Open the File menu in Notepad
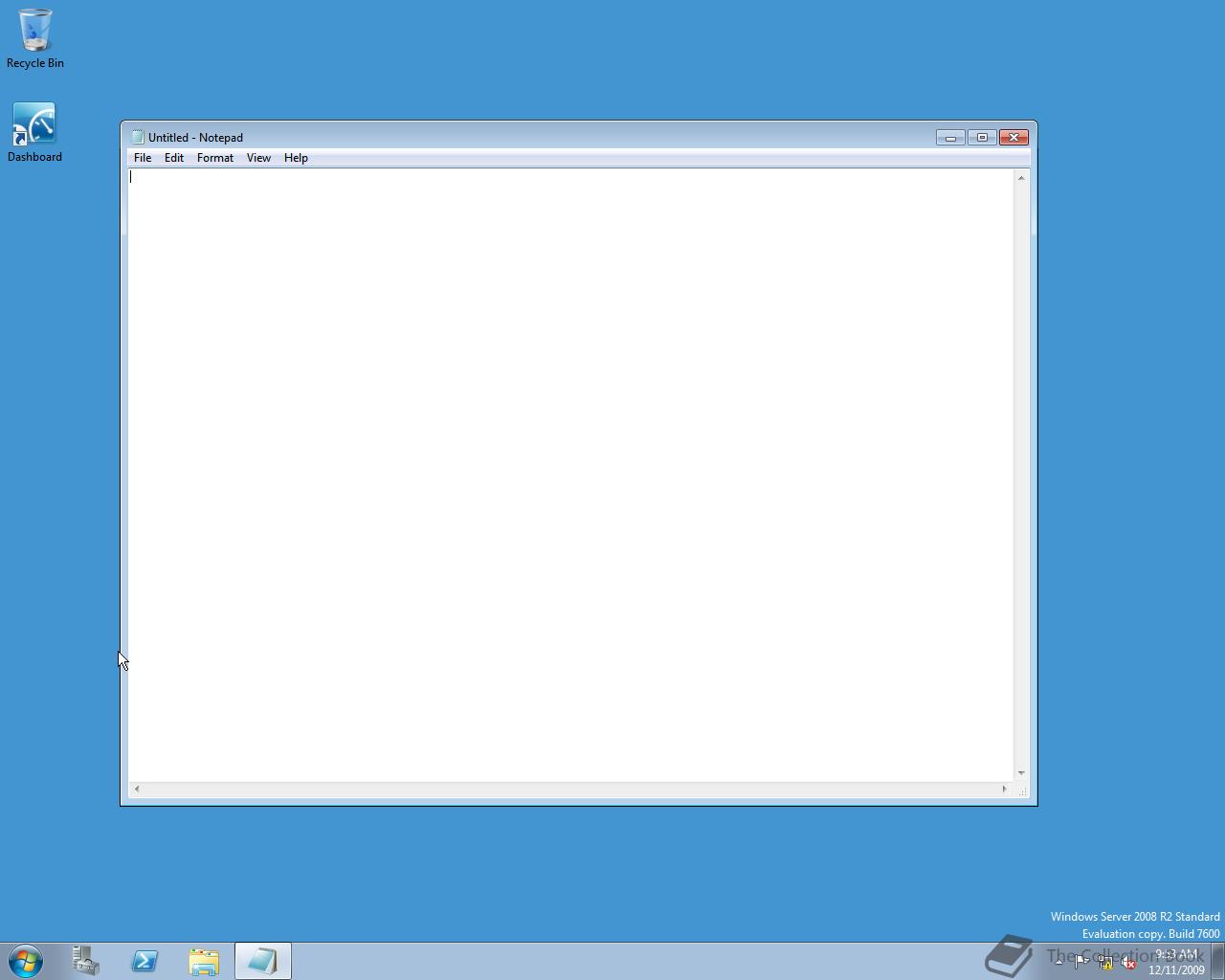The width and height of the screenshot is (1225, 980). pos(143,158)
